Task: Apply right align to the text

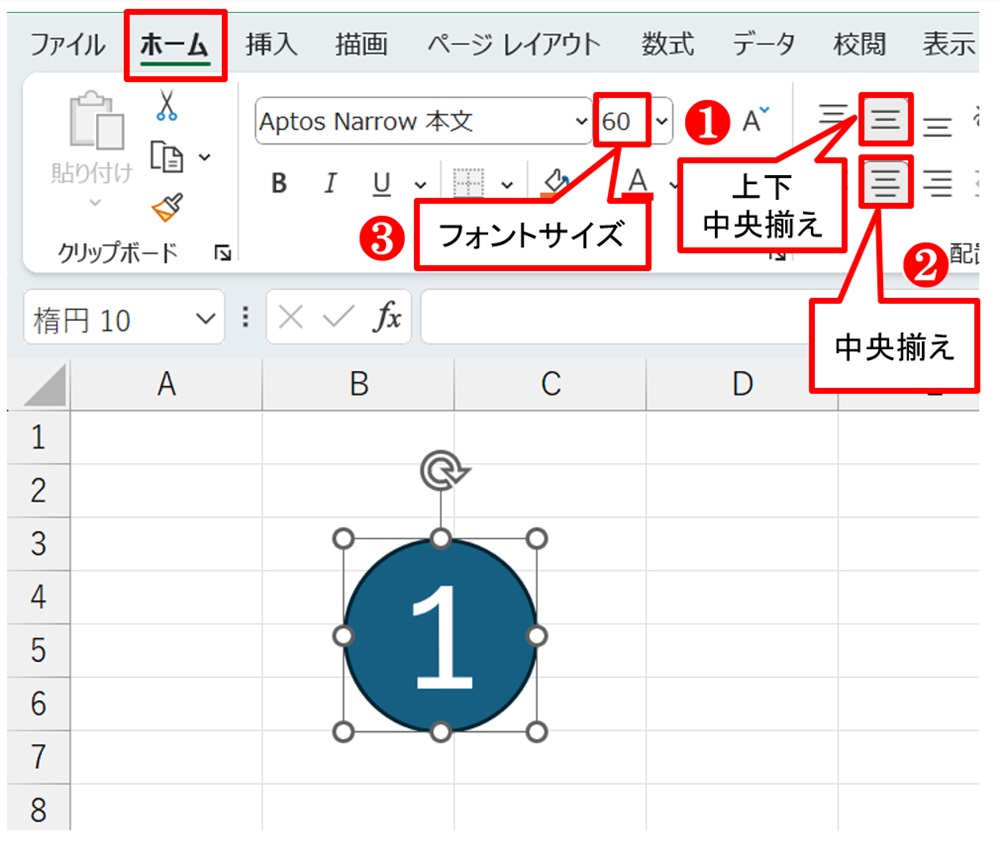Action: 936,183
